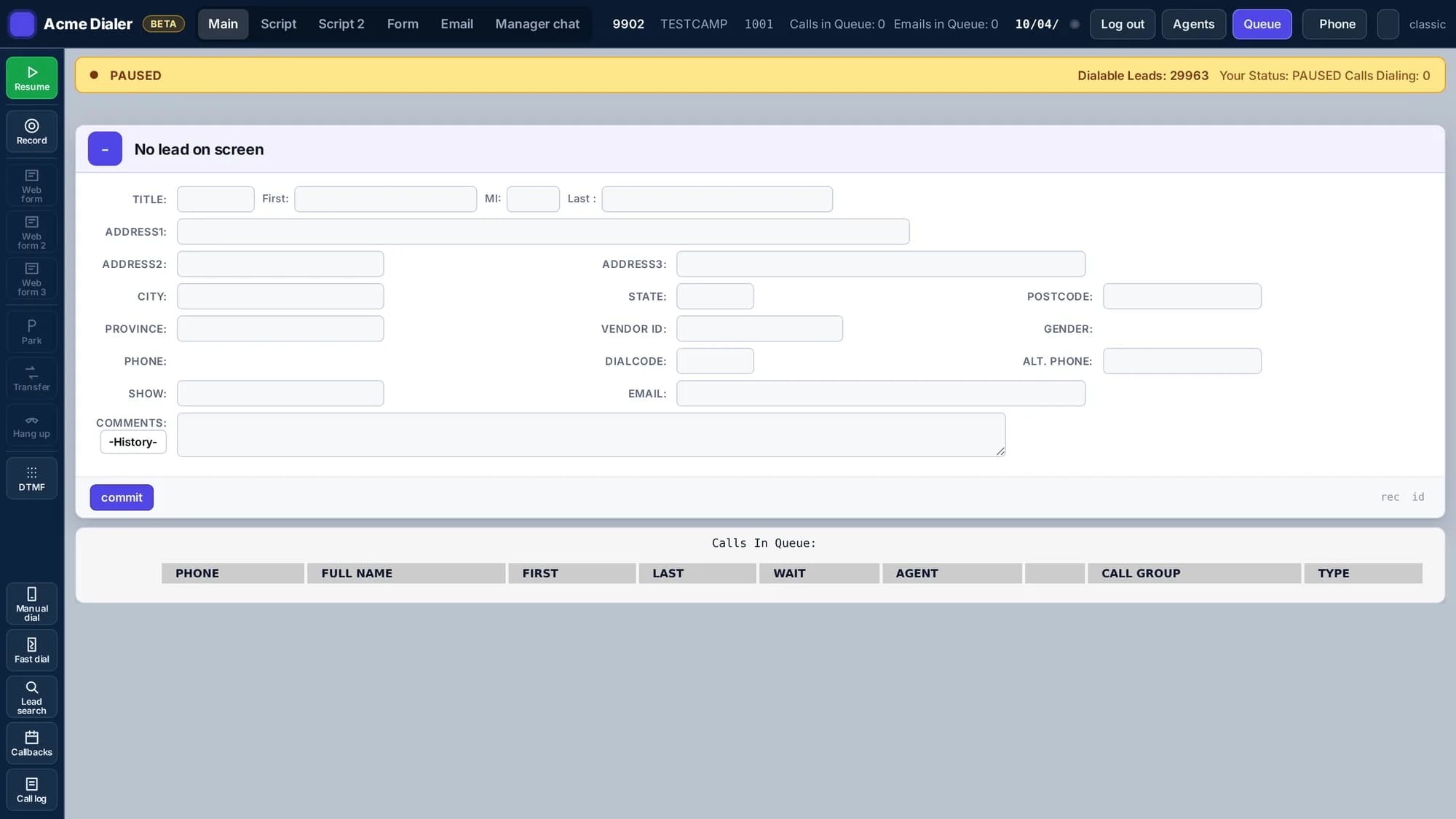Click the ADDRESS1 input field
The width and height of the screenshot is (1456, 819).
pos(543,232)
